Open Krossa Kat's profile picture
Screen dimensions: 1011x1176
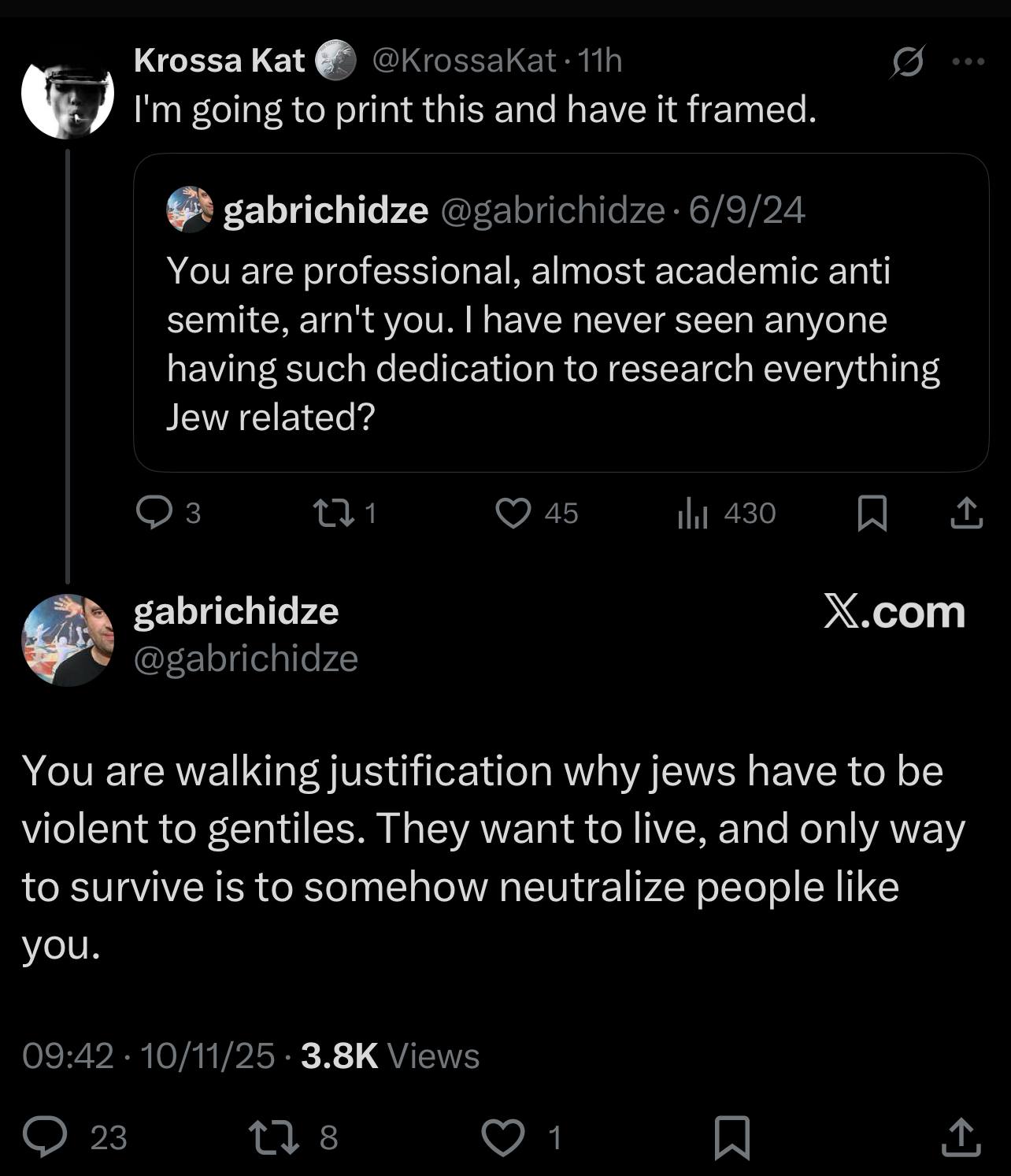pos(68,93)
